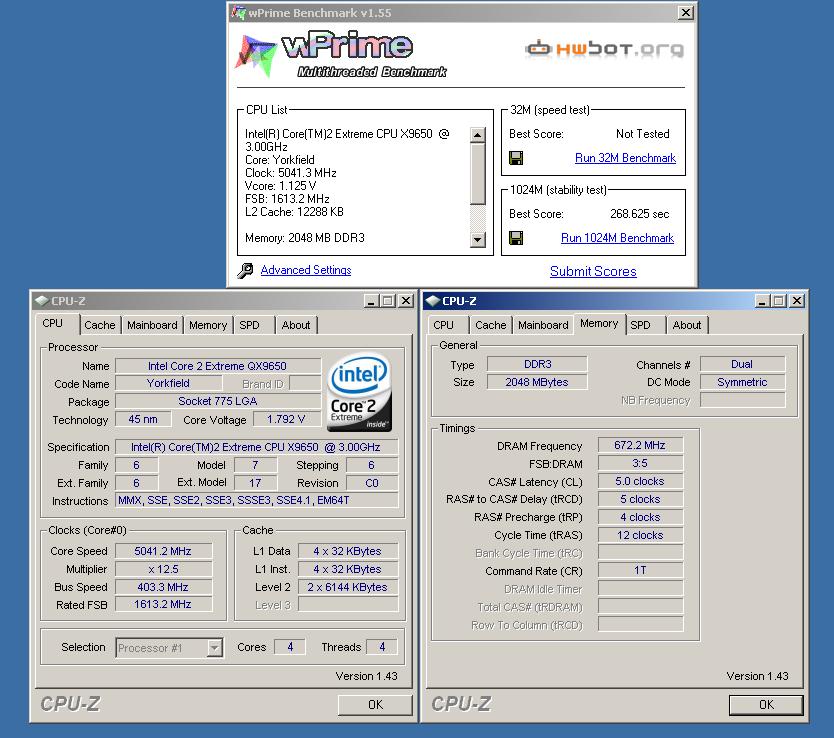This screenshot has height=738, width=834.
Task: Select Memory tab in right CPU-Z window
Action: tap(599, 323)
